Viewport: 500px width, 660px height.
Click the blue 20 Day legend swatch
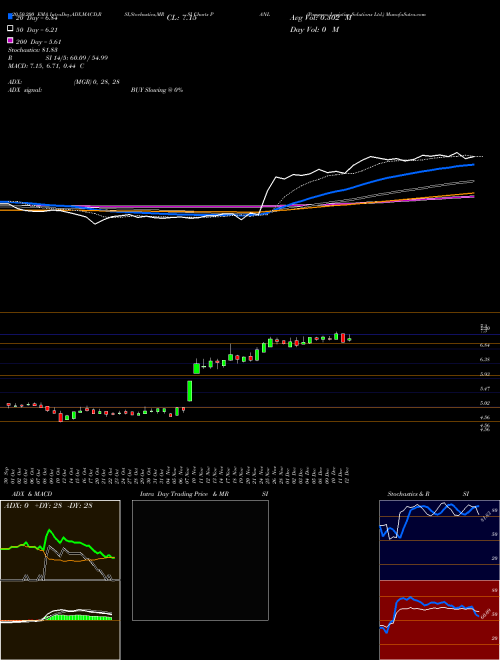(x=10, y=17)
